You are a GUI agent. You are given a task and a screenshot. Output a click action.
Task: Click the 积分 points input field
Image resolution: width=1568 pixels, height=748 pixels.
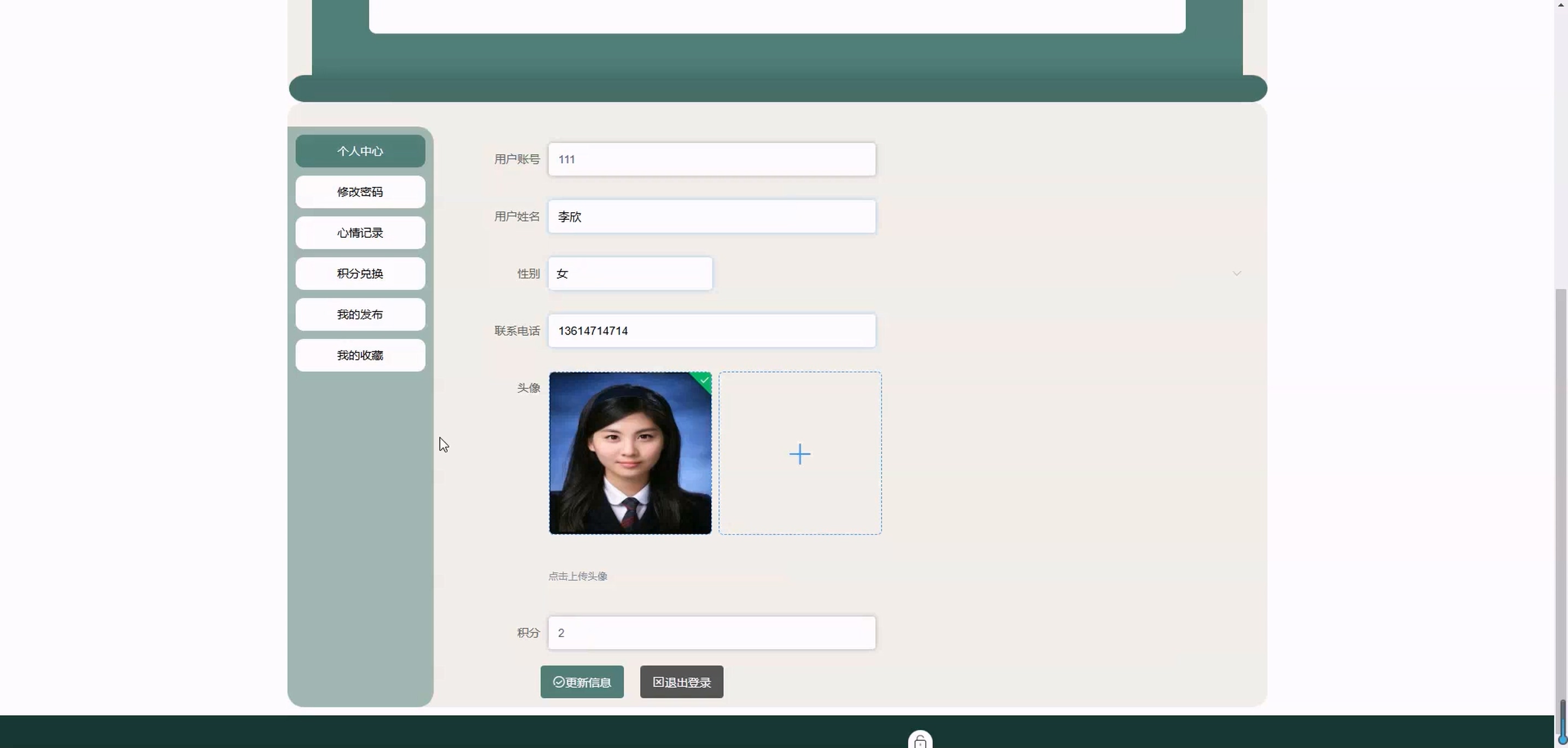(711, 633)
